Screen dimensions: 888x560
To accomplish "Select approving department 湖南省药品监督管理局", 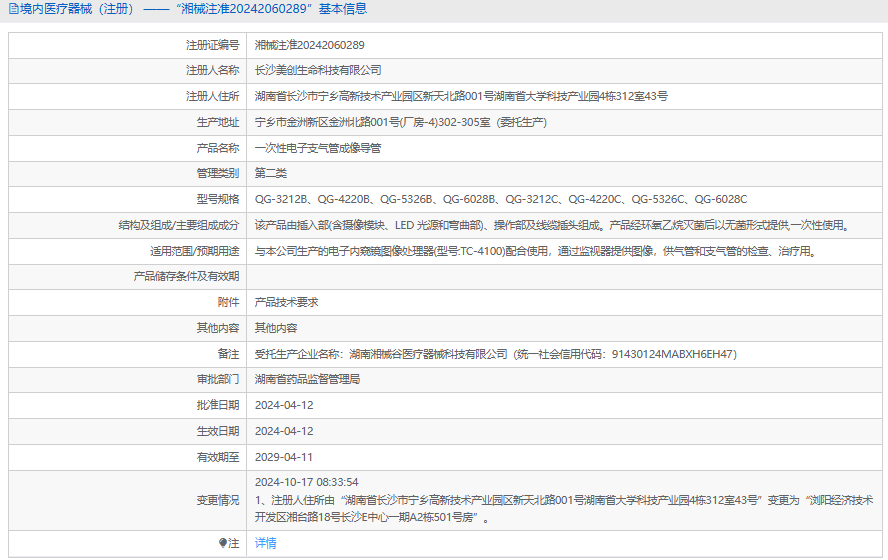I will [308, 379].
